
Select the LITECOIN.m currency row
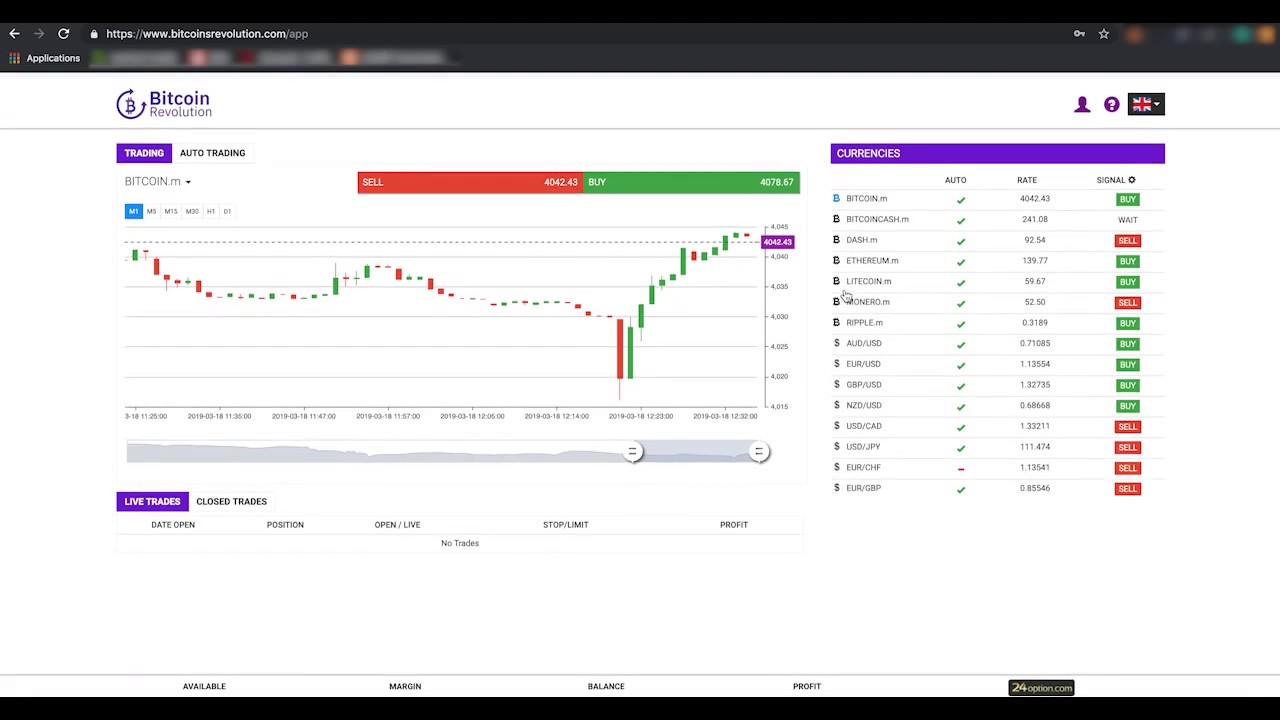point(997,281)
